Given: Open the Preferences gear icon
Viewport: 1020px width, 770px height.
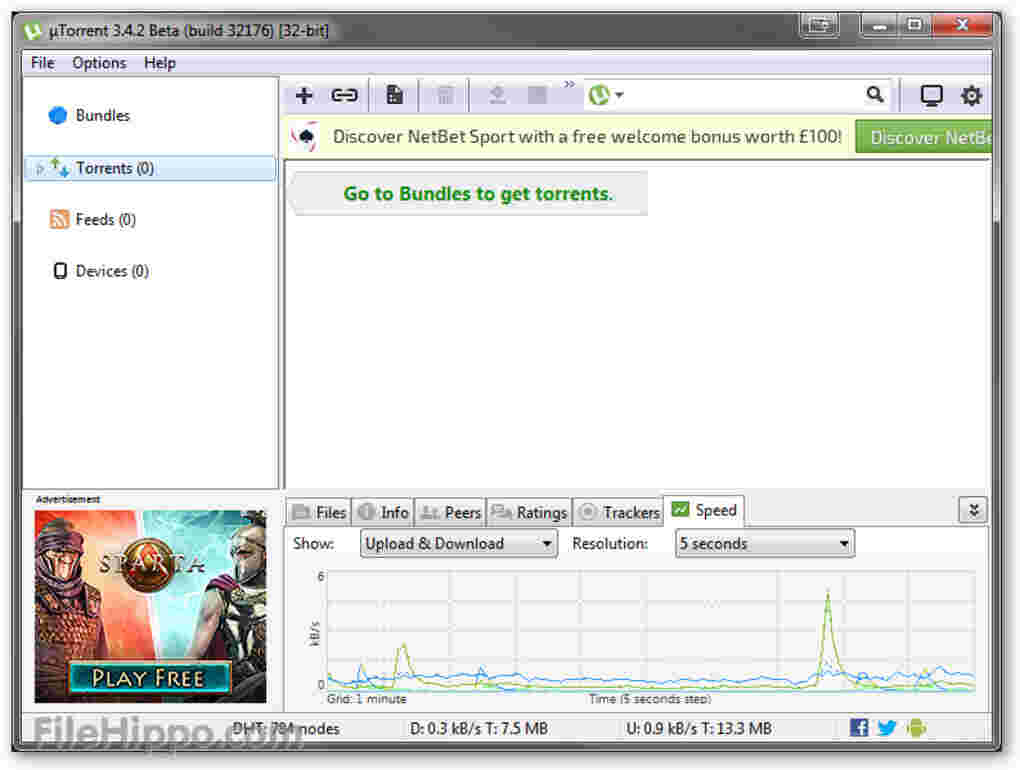Looking at the screenshot, I should (x=971, y=96).
